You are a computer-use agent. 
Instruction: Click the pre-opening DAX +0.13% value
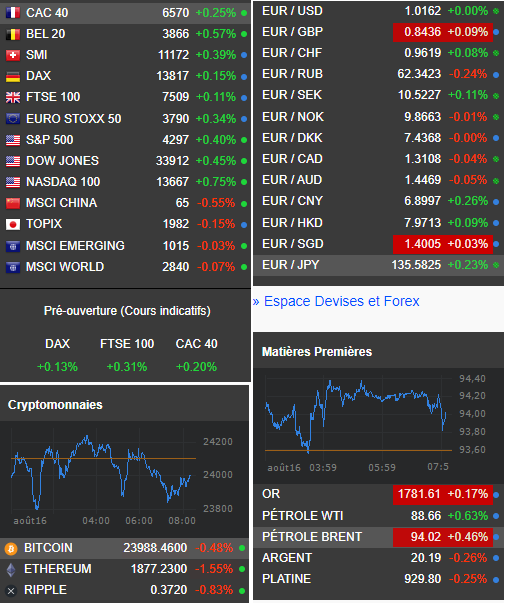[57, 367]
